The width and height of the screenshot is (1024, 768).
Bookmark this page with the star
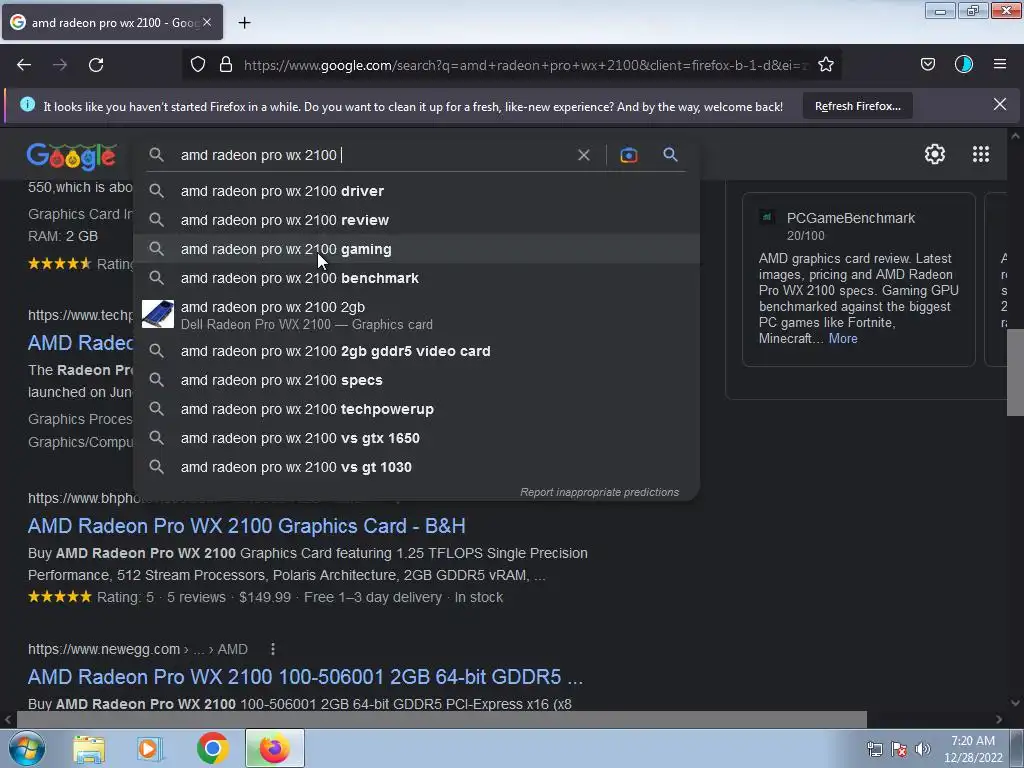(825, 65)
